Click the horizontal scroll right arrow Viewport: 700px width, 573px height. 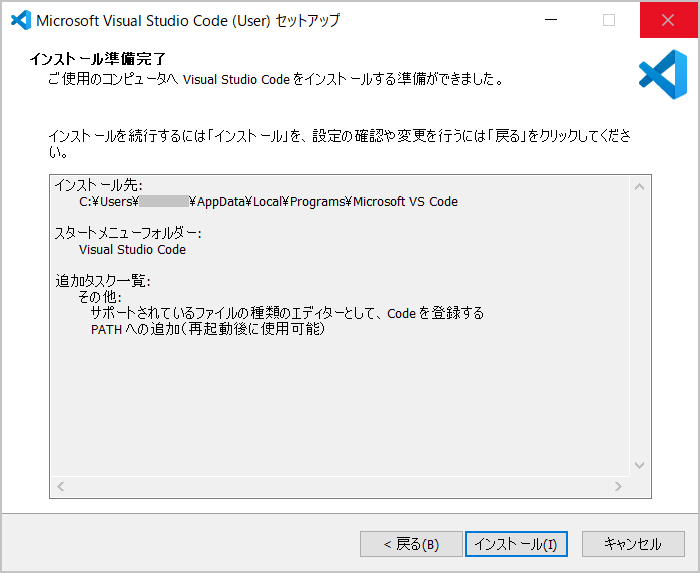[618, 486]
